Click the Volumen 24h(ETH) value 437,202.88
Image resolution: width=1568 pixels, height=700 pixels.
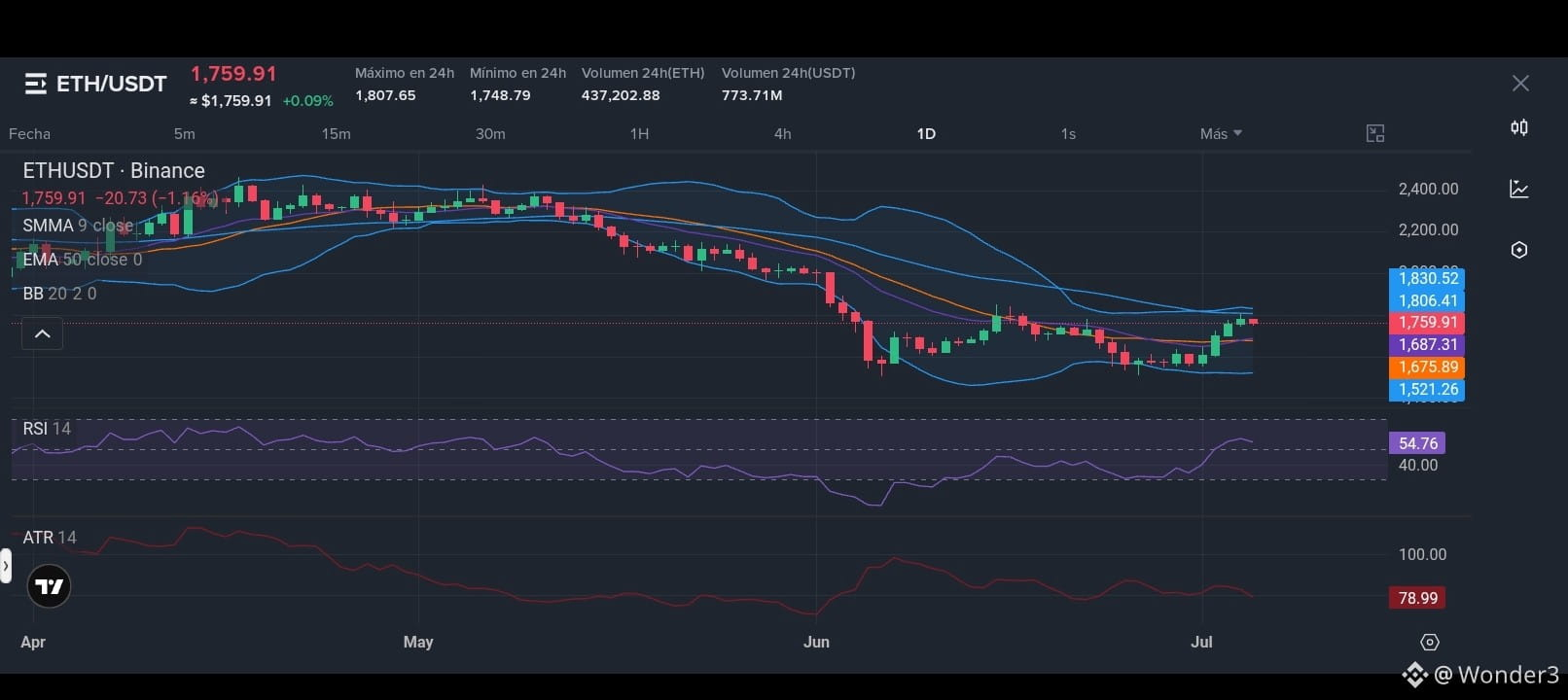(x=621, y=95)
